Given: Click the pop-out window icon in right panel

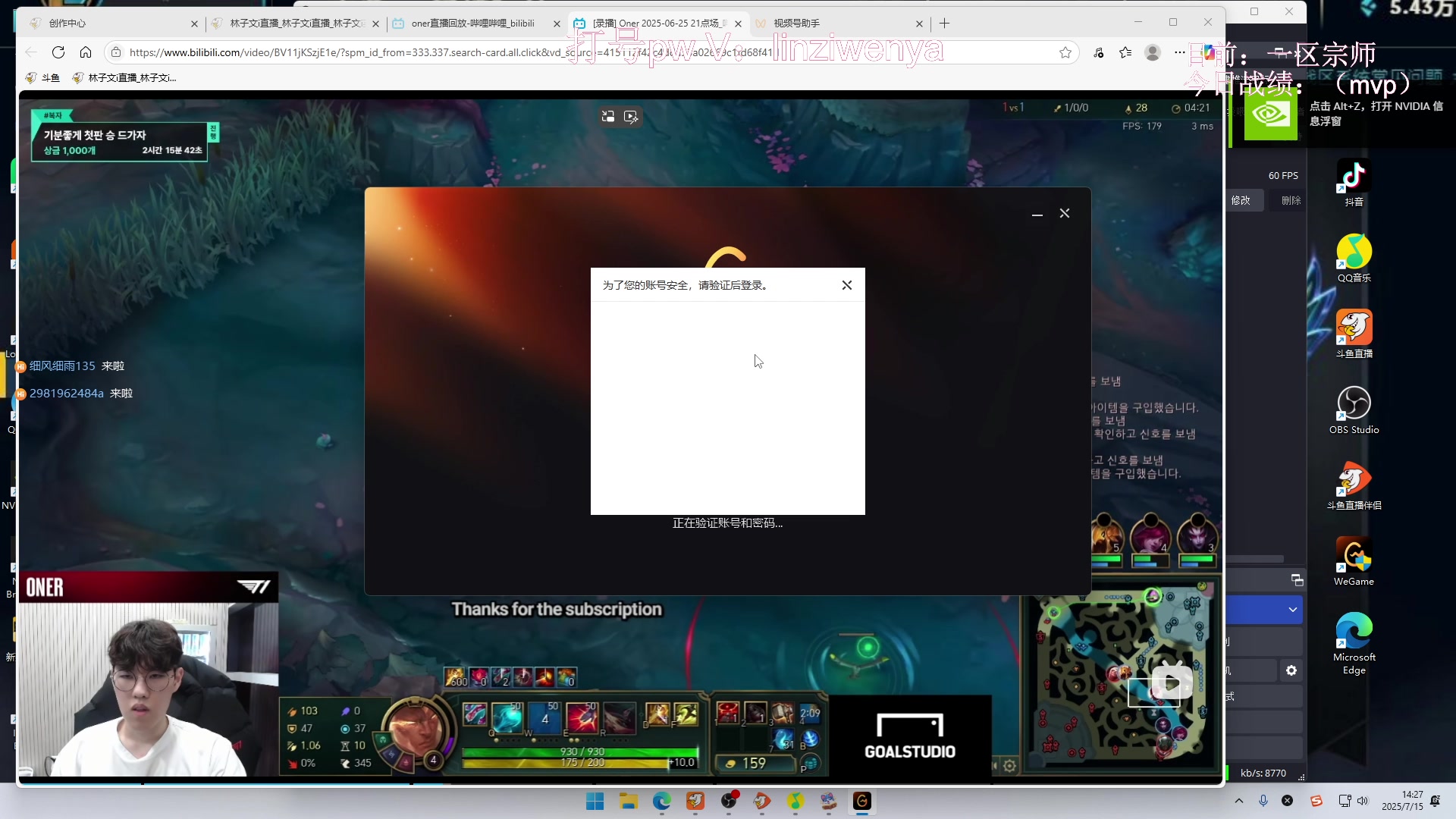Looking at the screenshot, I should click(1298, 580).
